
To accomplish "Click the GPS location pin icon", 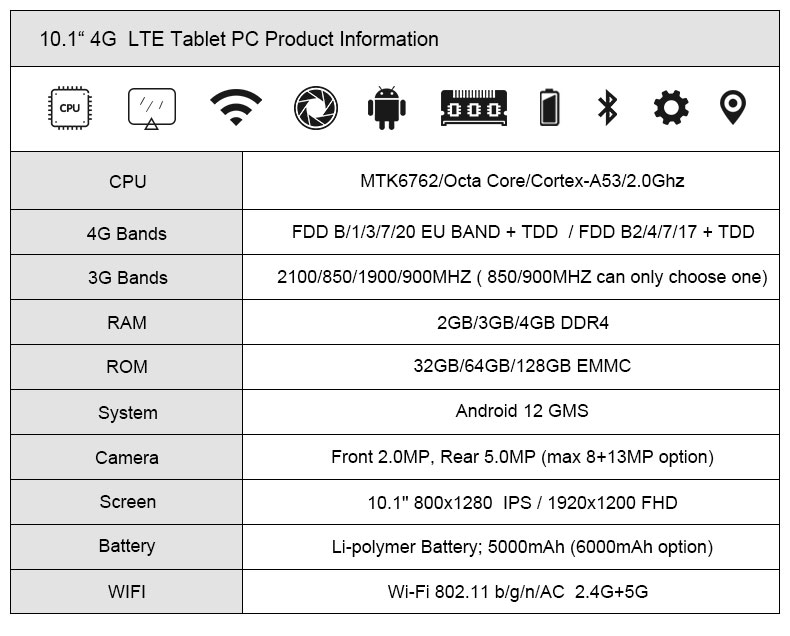I will pyautogui.click(x=733, y=107).
